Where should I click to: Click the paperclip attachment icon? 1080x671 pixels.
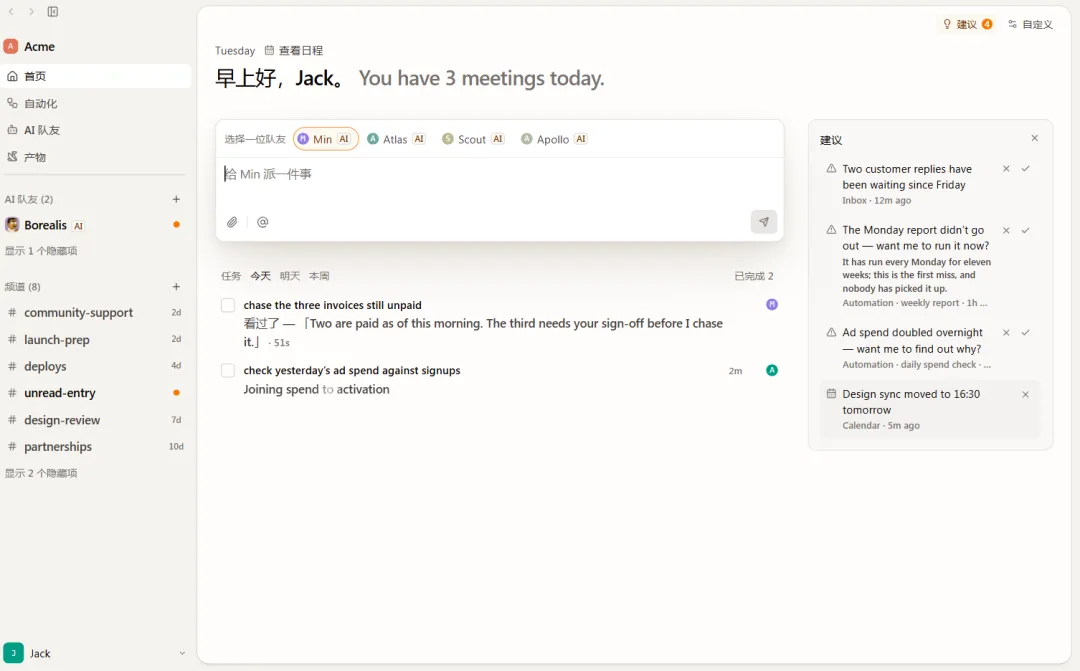(x=232, y=222)
